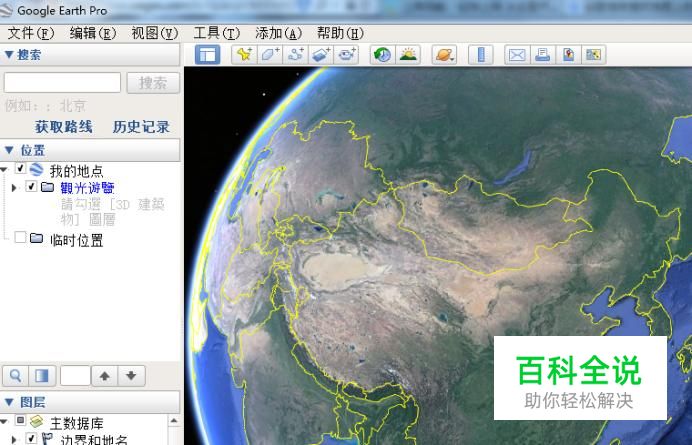
Task: Toggle sunlight across the landscape icon
Action: click(408, 55)
